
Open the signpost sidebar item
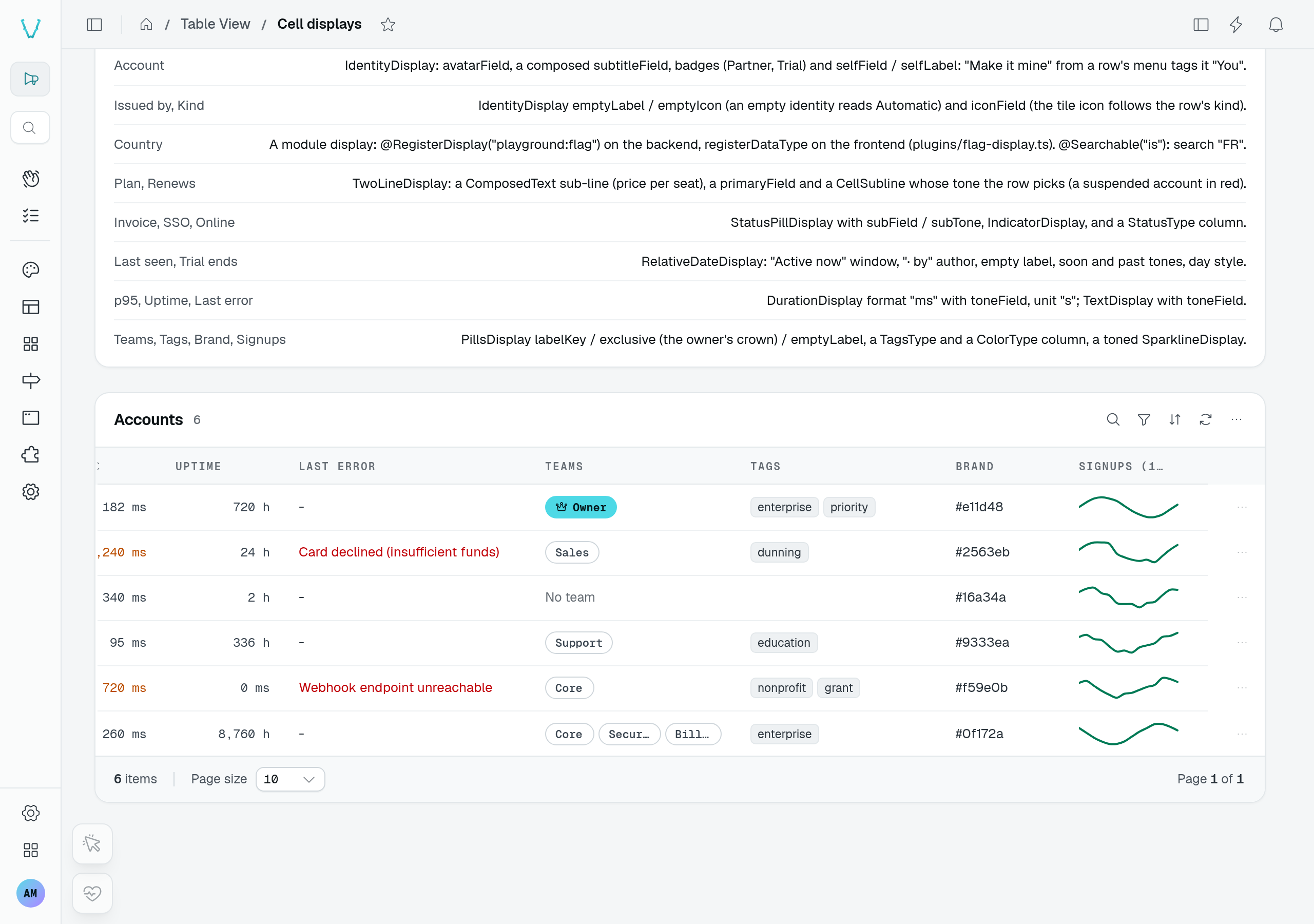[x=30, y=381]
